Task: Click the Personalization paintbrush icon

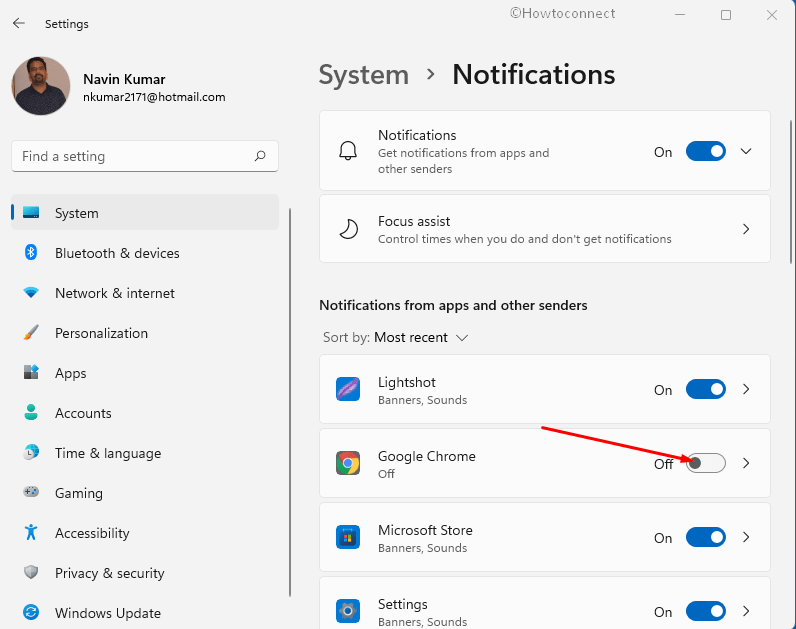Action: 31,333
